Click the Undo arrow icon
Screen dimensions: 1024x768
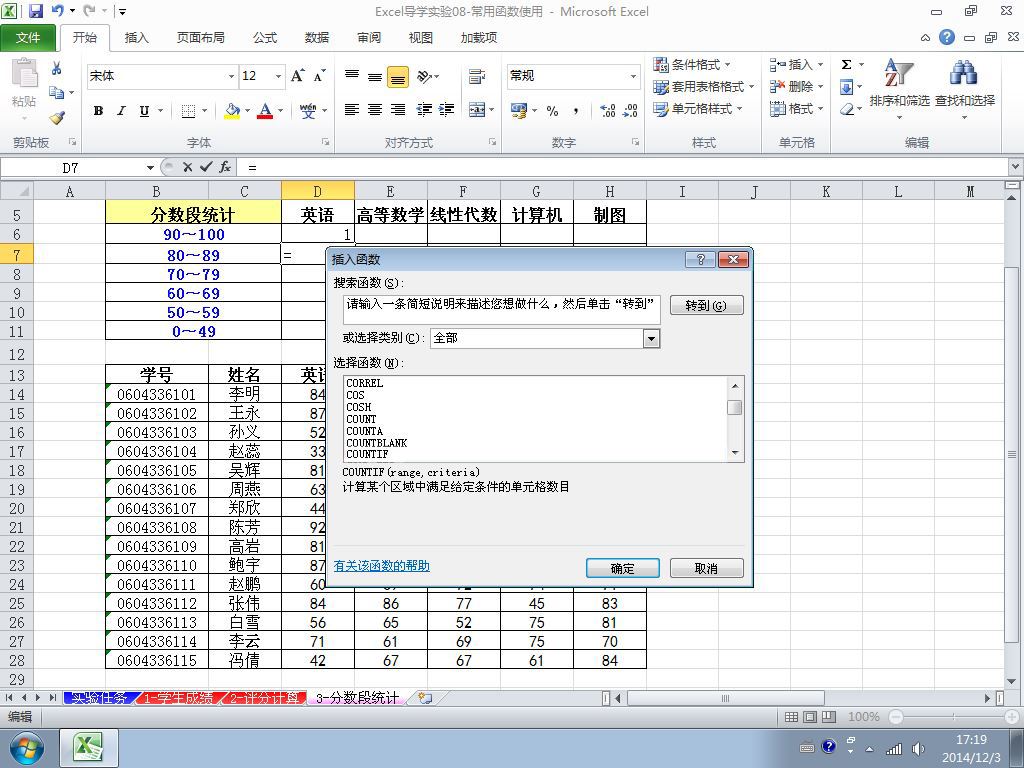click(57, 11)
